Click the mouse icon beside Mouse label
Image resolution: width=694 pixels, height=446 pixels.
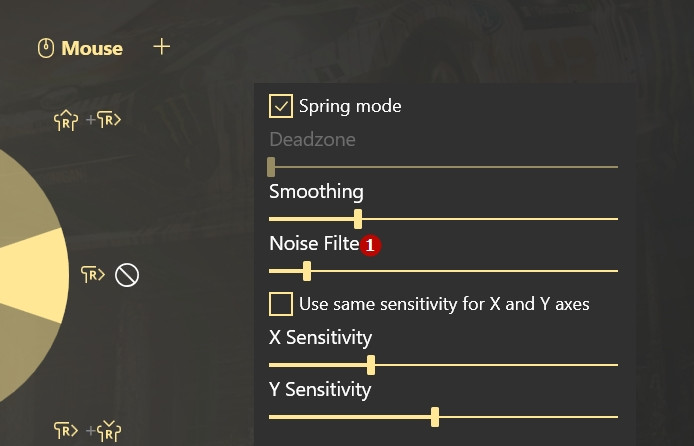[x=46, y=48]
